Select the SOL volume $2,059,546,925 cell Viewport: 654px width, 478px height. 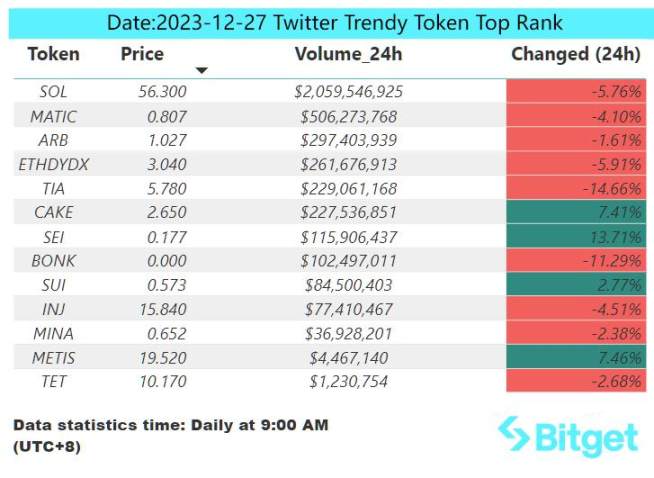349,91
